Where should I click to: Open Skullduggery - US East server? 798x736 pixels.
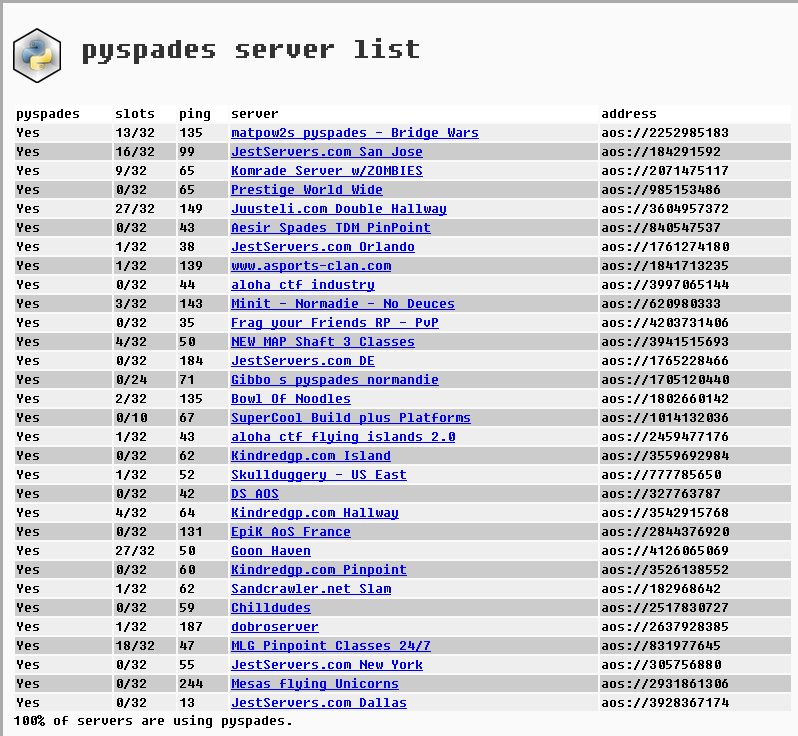pos(318,475)
